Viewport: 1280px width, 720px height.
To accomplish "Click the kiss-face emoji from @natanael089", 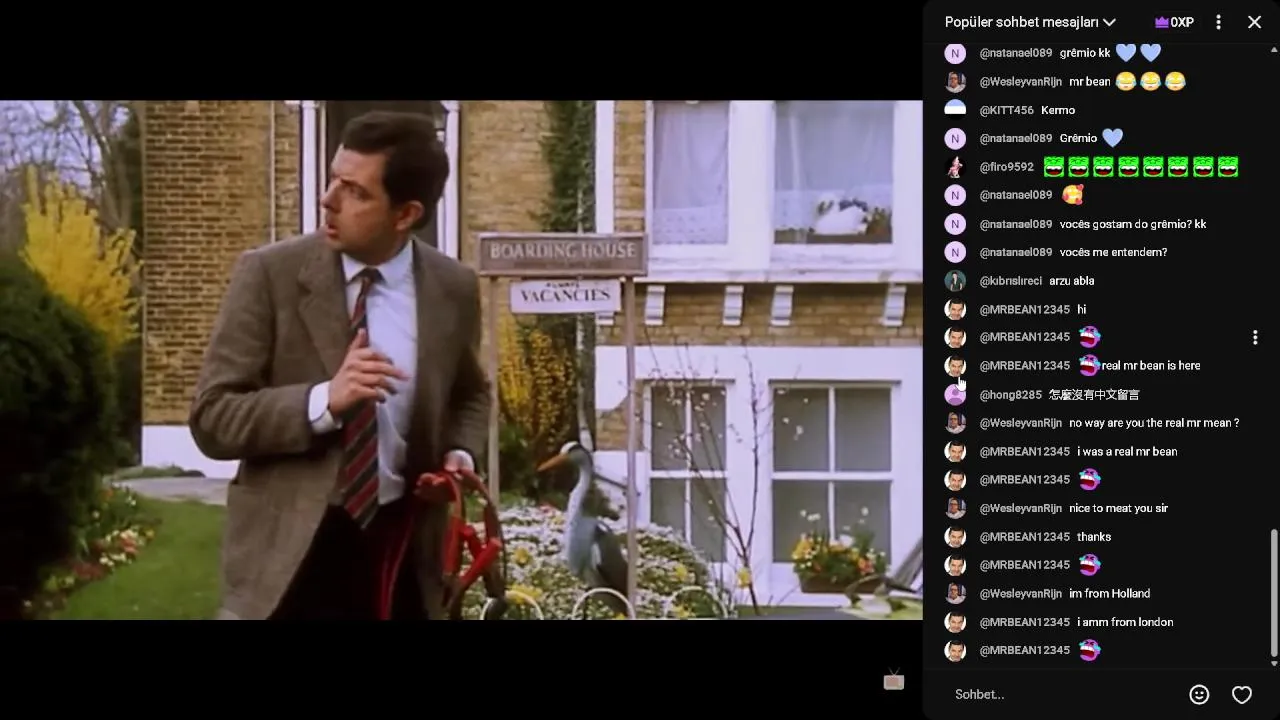I will 1072,195.
